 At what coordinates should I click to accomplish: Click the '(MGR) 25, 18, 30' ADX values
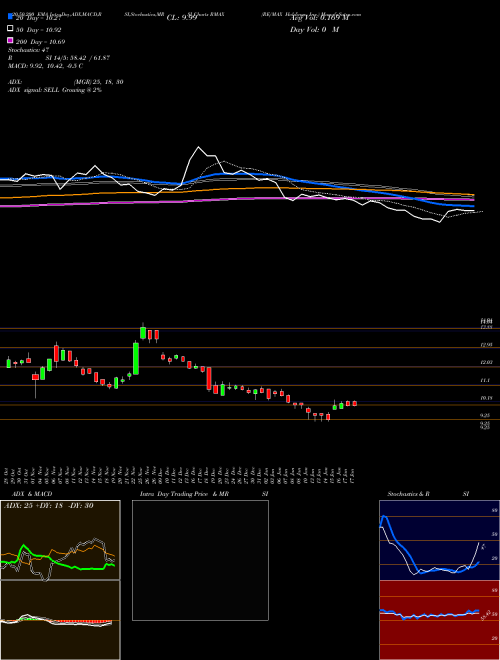(x=98, y=82)
